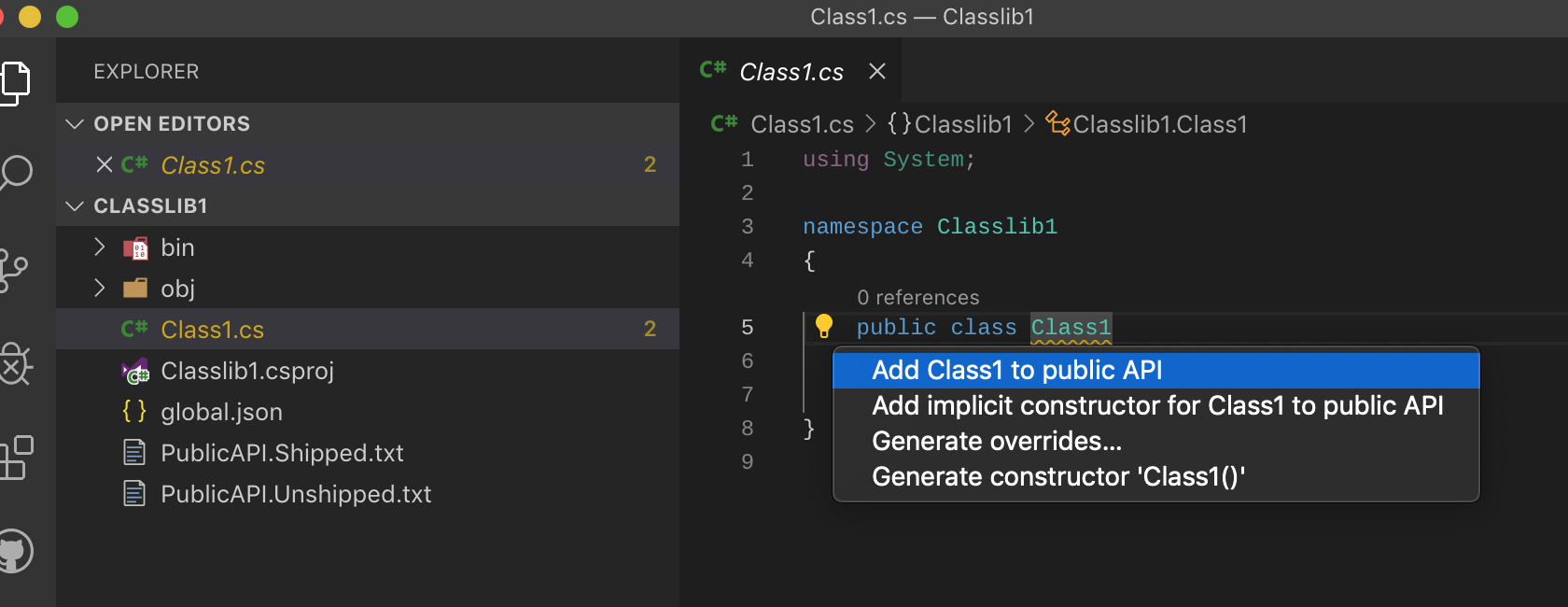Close Class1.cs in Open Editors list
Image resolution: width=1568 pixels, height=607 pixels.
[x=105, y=165]
